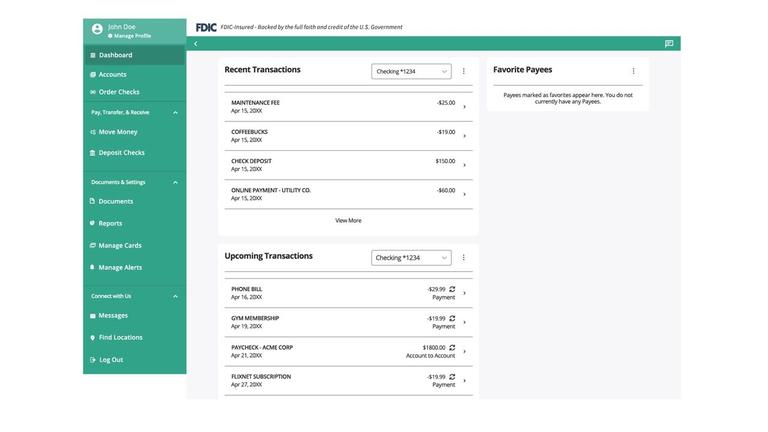Open Recent Transactions account dropdown Checking *1234
Viewport: 768px width, 432px height.
pos(411,71)
